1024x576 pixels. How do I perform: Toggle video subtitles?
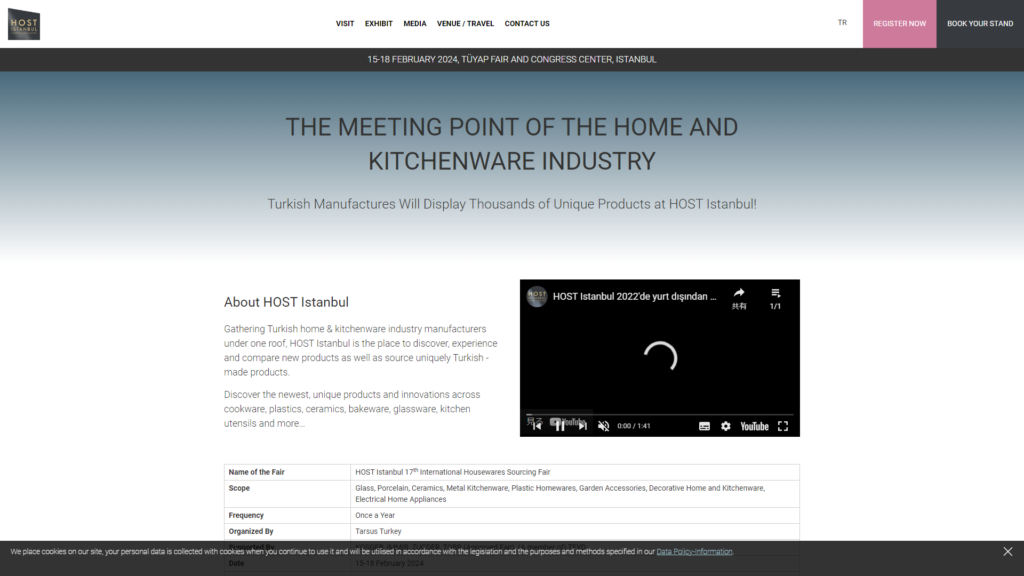point(704,426)
